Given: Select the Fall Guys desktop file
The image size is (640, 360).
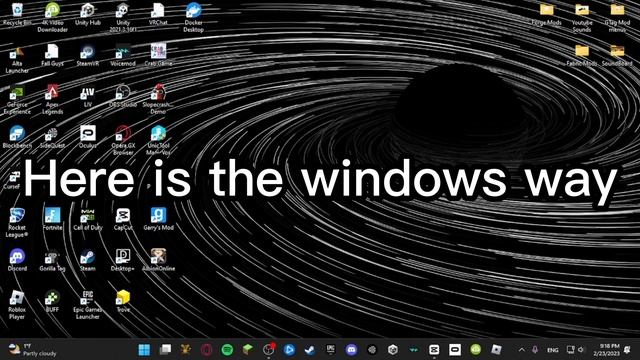Looking at the screenshot, I should point(52,56).
